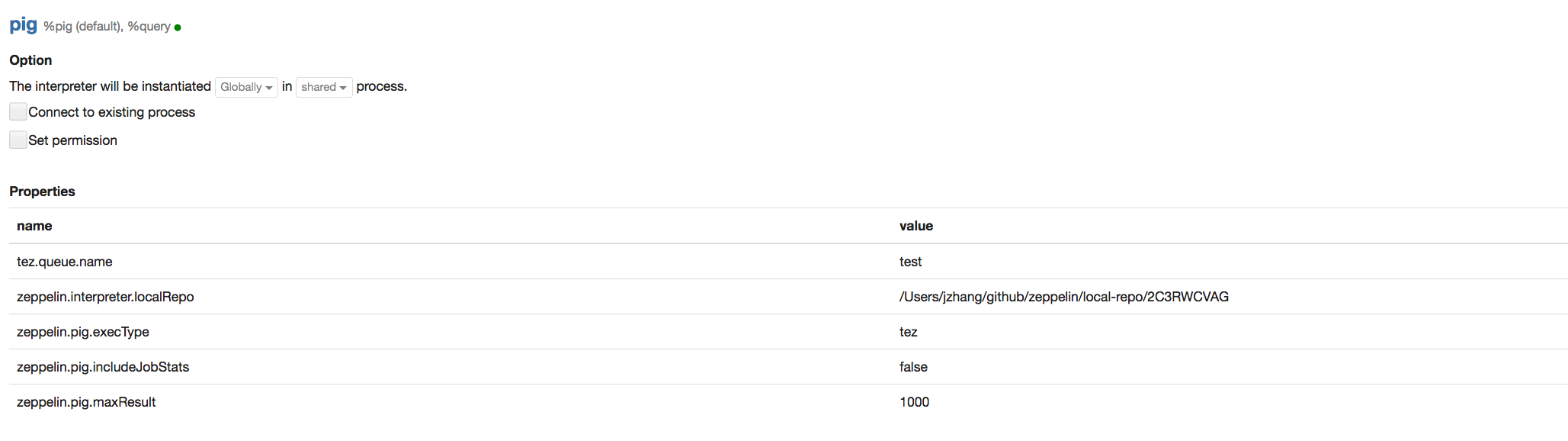The width and height of the screenshot is (1568, 441).
Task: Click the green interpreter status indicator
Action: 177,26
